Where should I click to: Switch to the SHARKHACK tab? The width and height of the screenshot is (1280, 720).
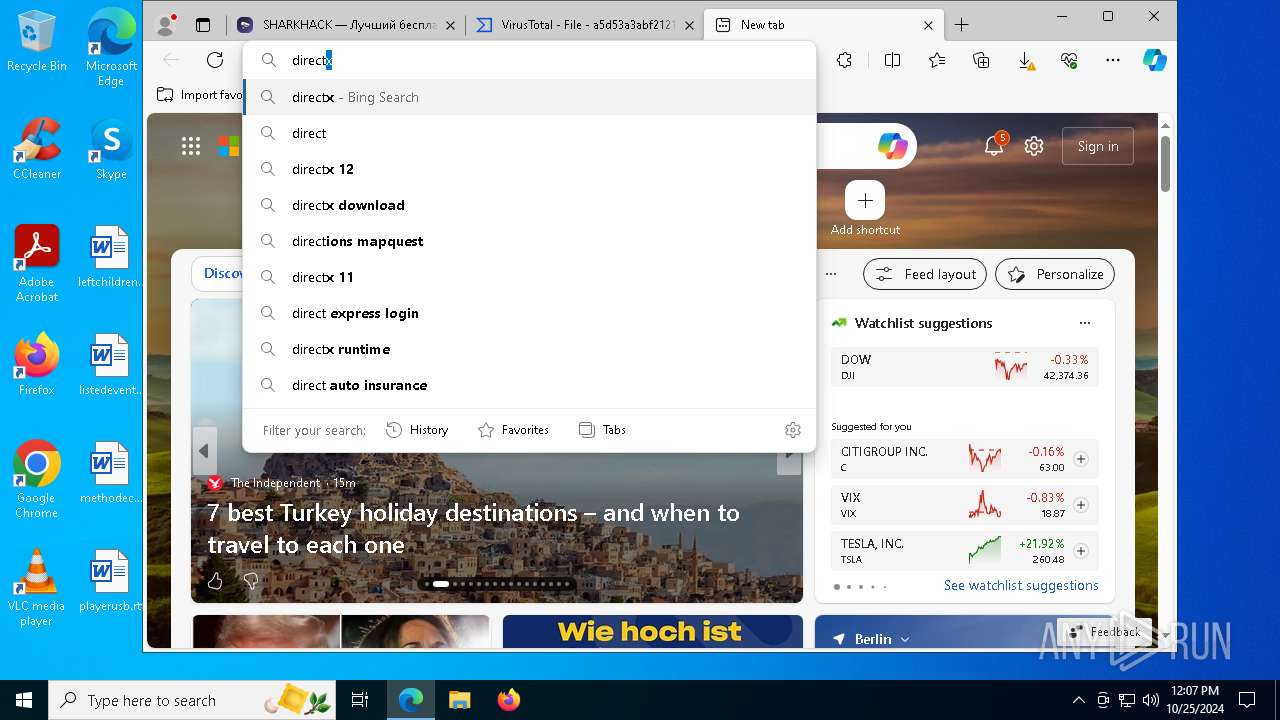346,25
